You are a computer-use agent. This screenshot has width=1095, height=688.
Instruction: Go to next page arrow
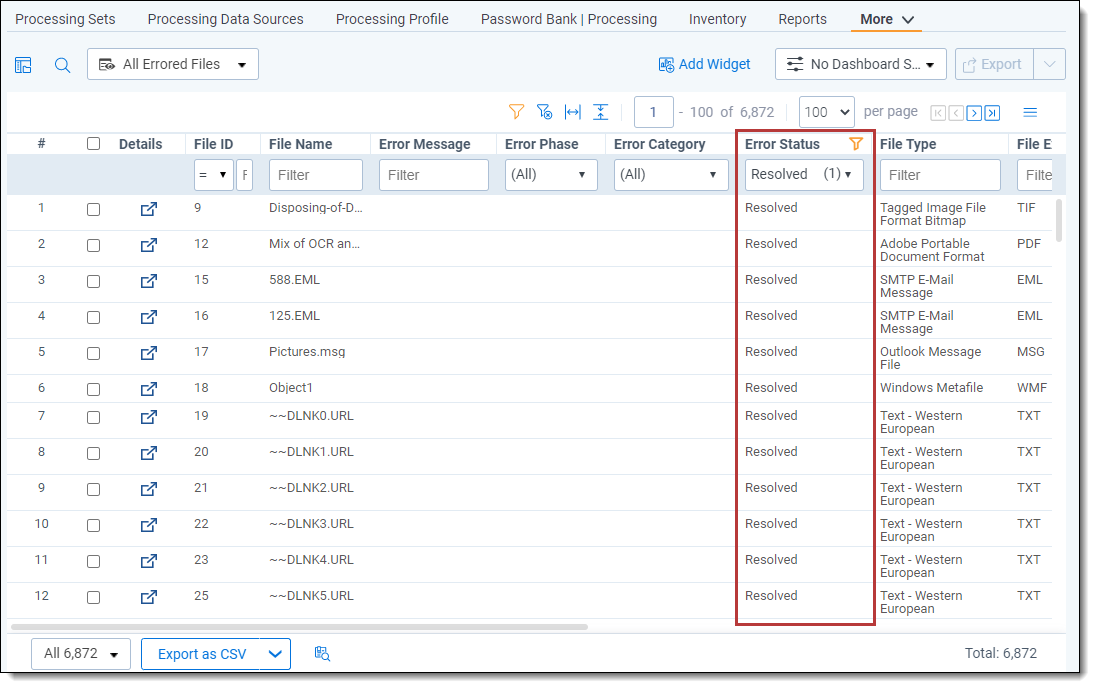point(974,113)
